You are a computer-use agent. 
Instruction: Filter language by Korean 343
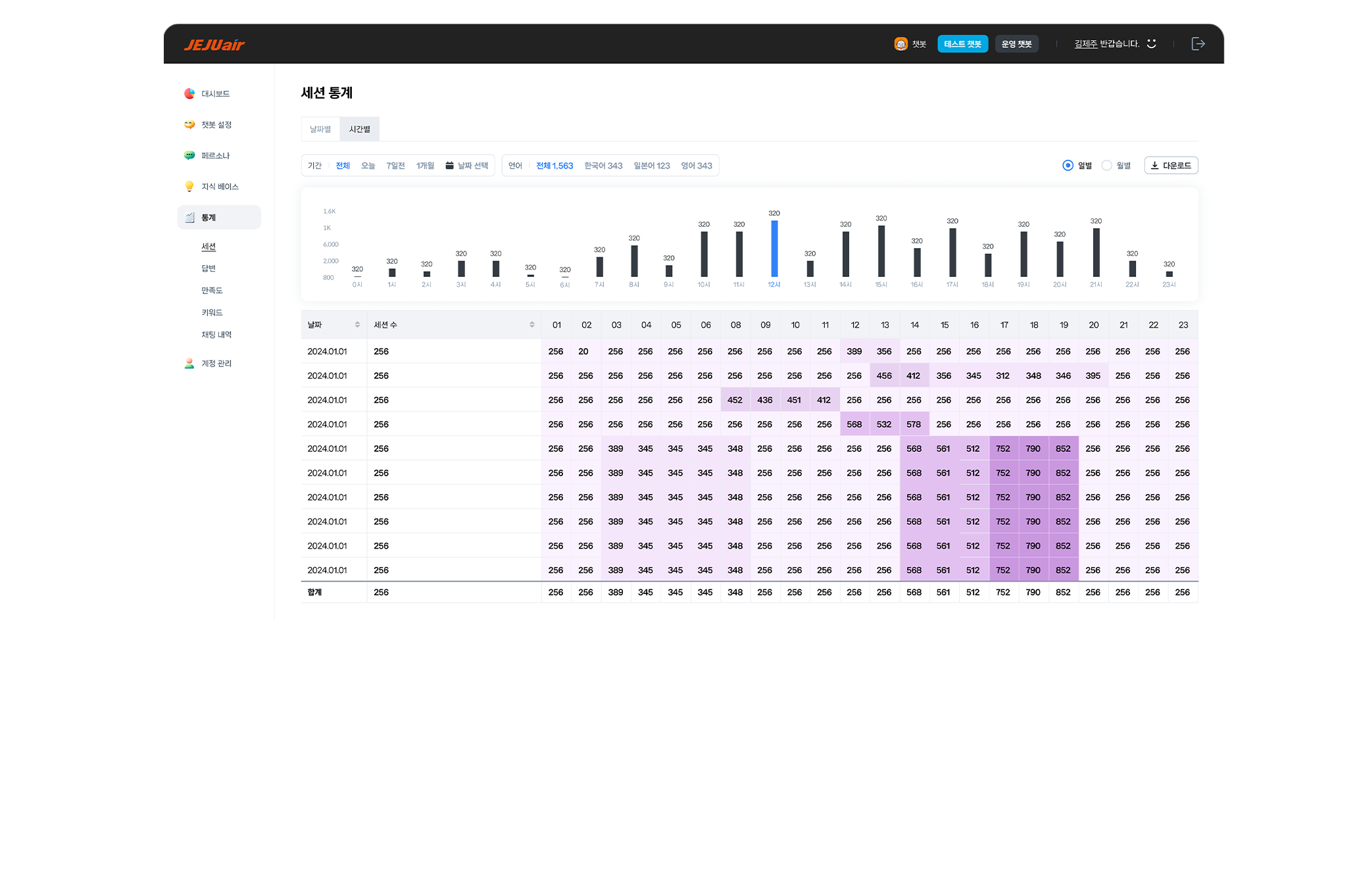[603, 166]
